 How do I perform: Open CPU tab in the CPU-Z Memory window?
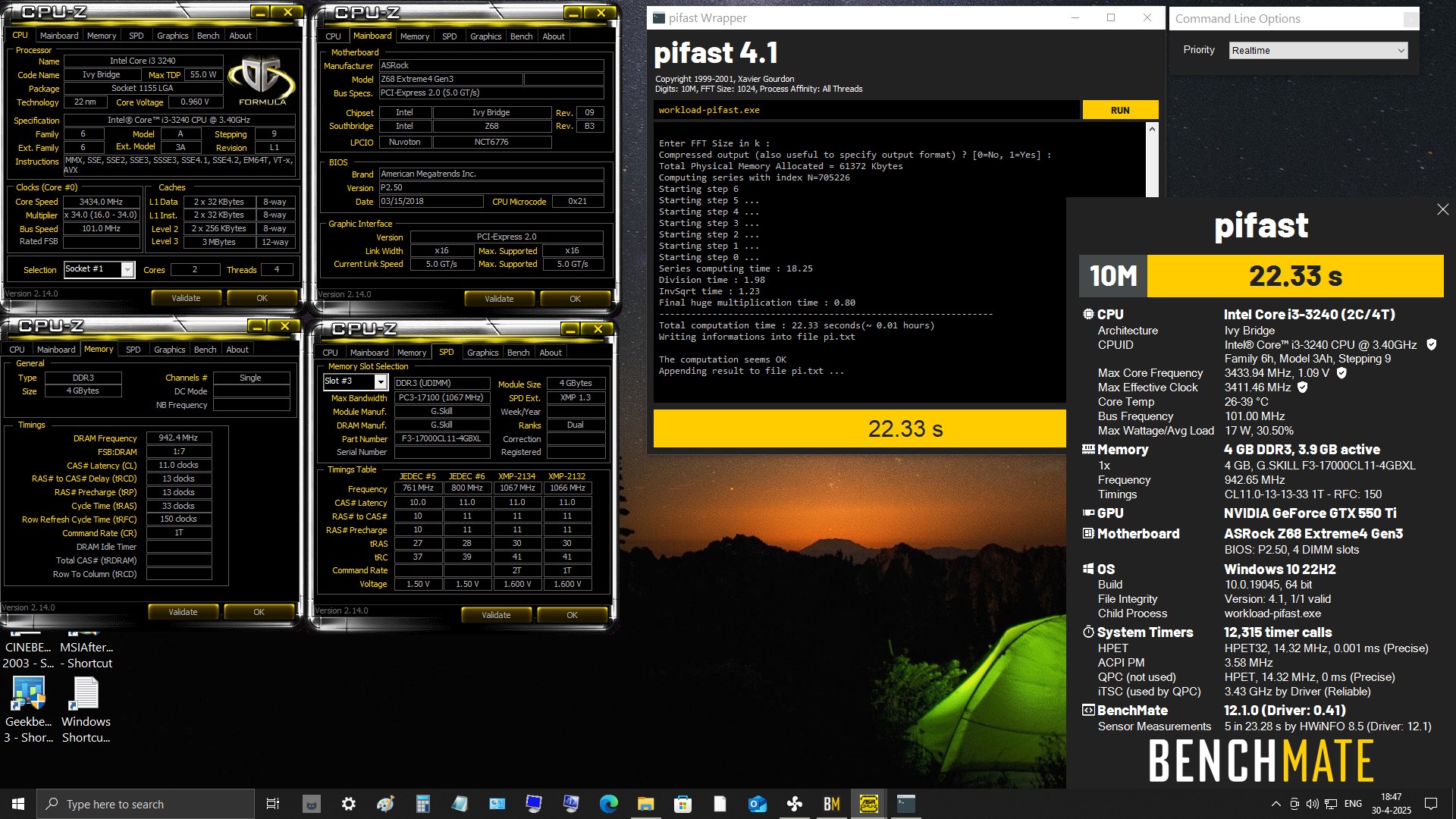pyautogui.click(x=17, y=350)
